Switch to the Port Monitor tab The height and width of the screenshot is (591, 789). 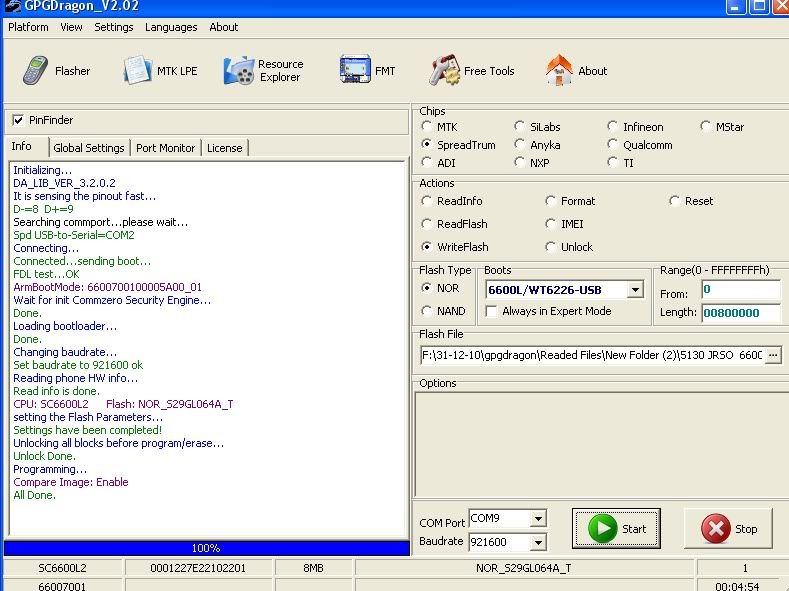click(x=165, y=148)
